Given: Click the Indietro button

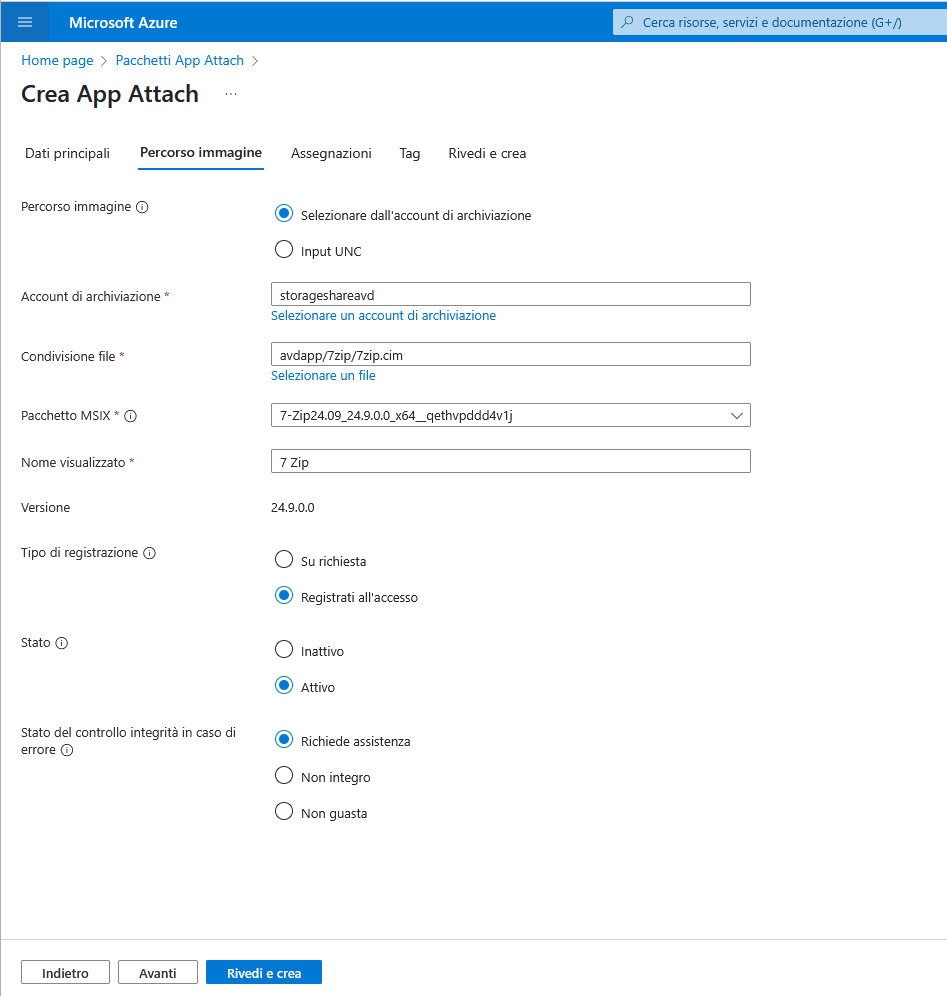Looking at the screenshot, I should [x=65, y=972].
